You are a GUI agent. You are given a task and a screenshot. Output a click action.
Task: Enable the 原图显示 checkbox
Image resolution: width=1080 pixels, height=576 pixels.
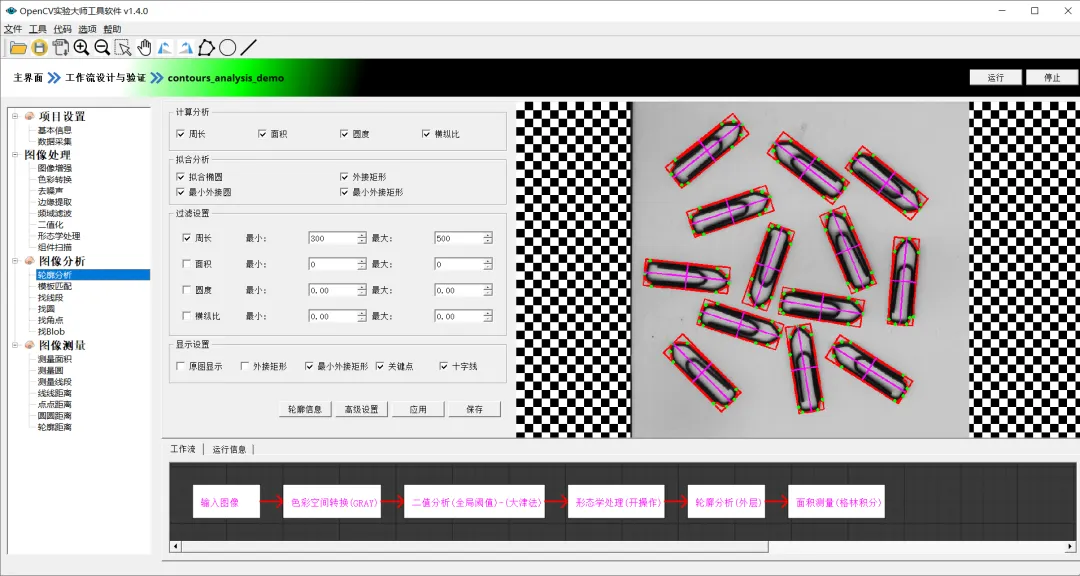(x=180, y=367)
